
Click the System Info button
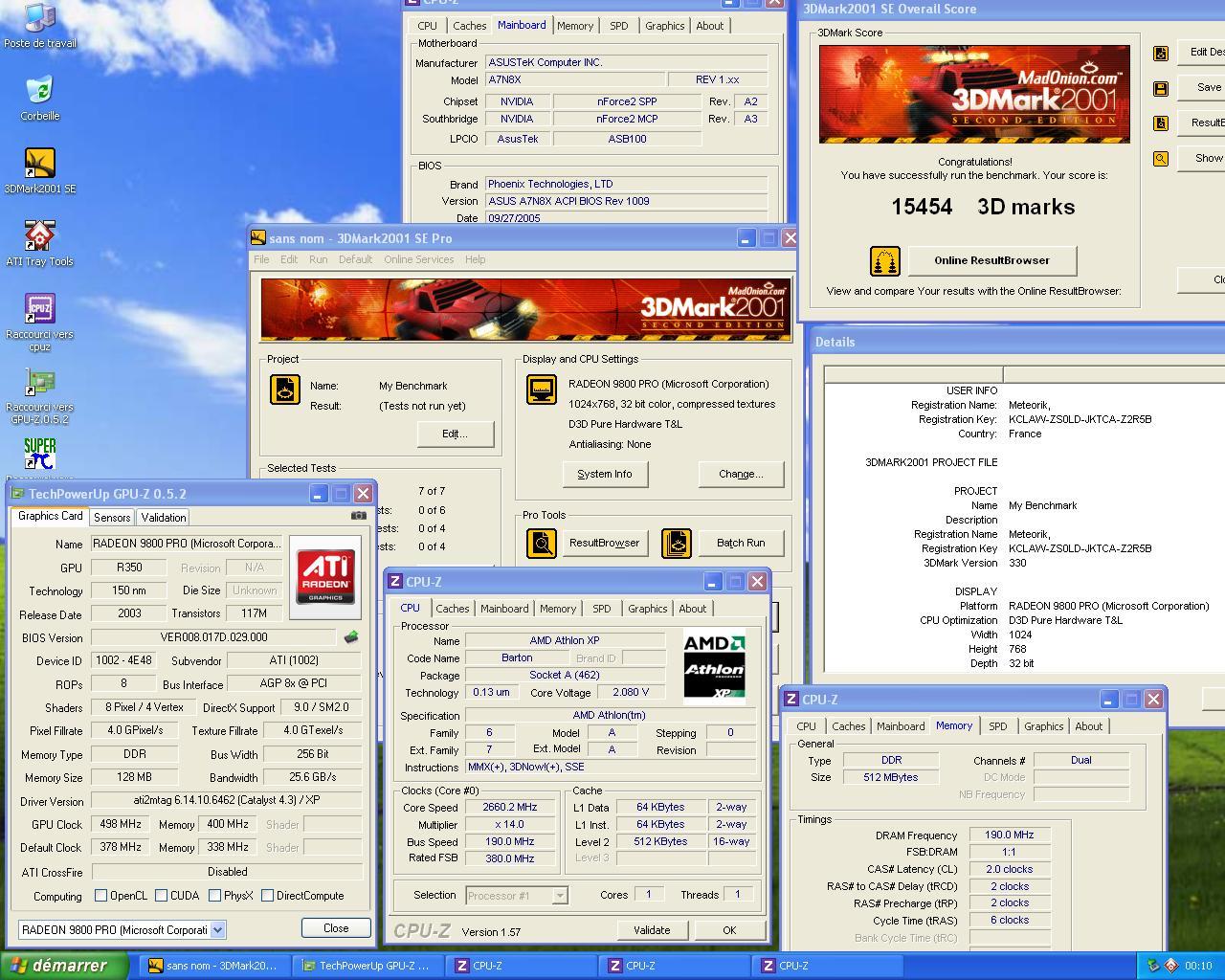(604, 474)
